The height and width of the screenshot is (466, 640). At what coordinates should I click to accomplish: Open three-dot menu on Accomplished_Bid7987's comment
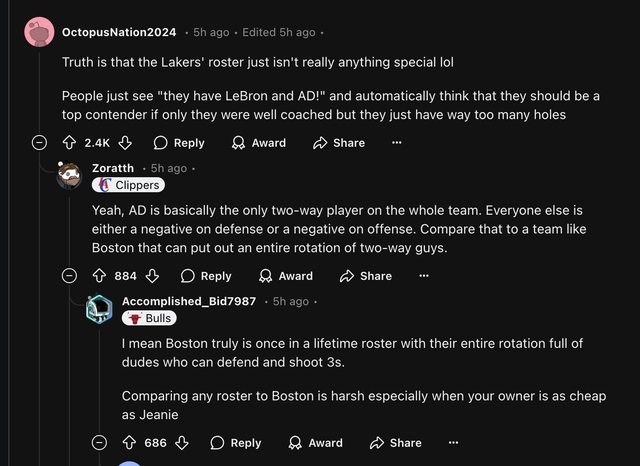coord(453,442)
